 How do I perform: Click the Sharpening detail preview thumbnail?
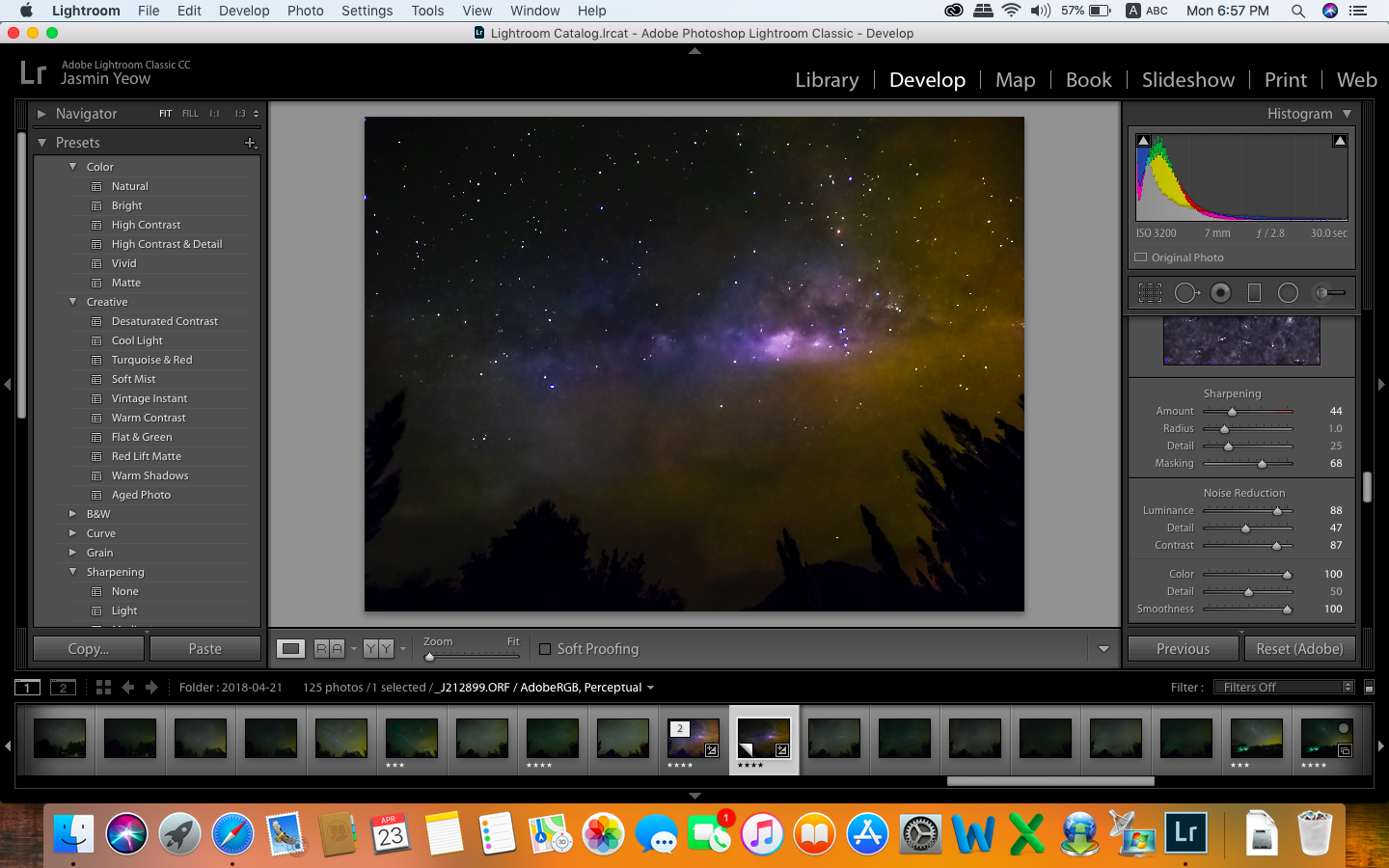1241,341
